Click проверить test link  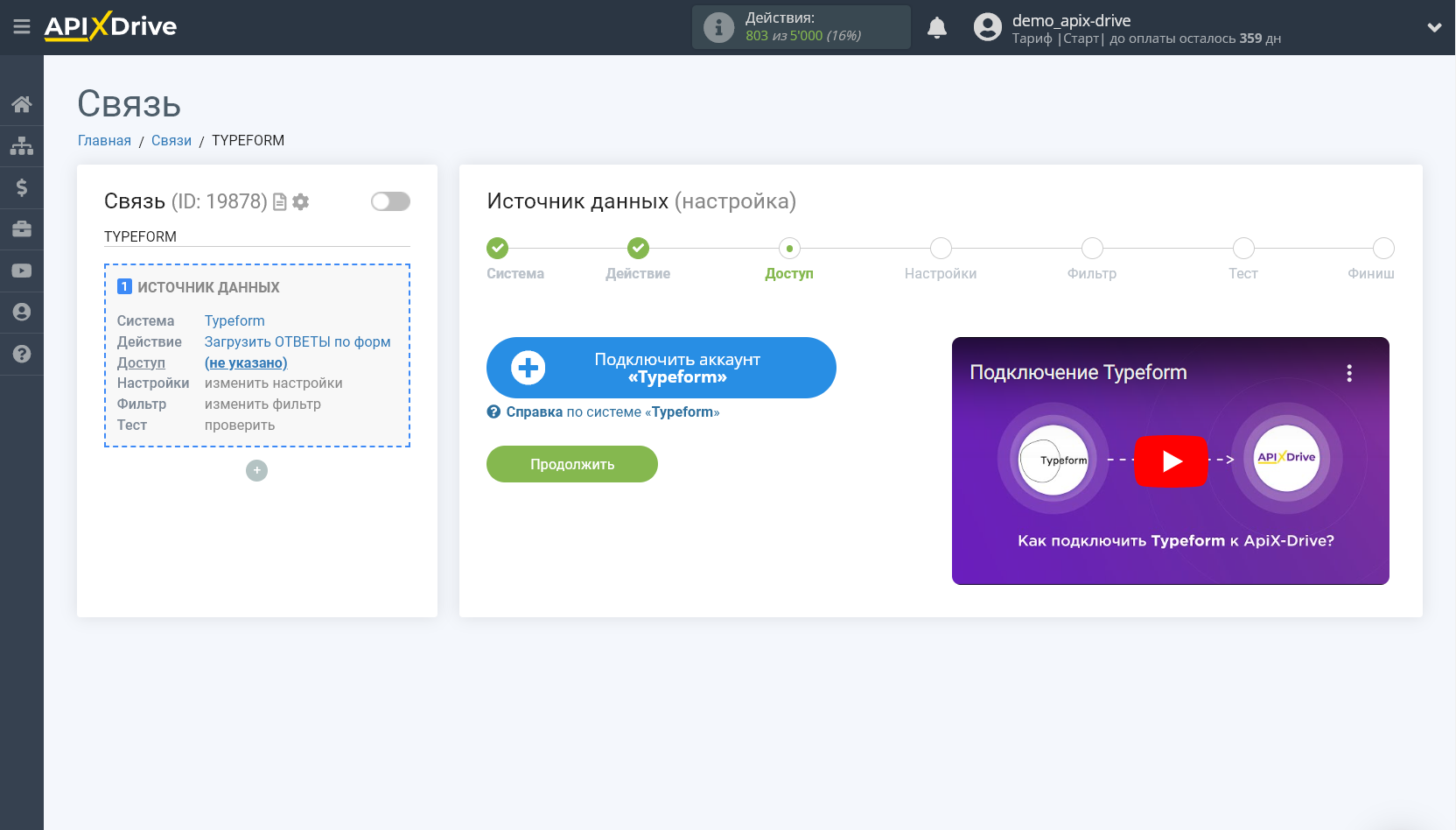click(x=240, y=426)
